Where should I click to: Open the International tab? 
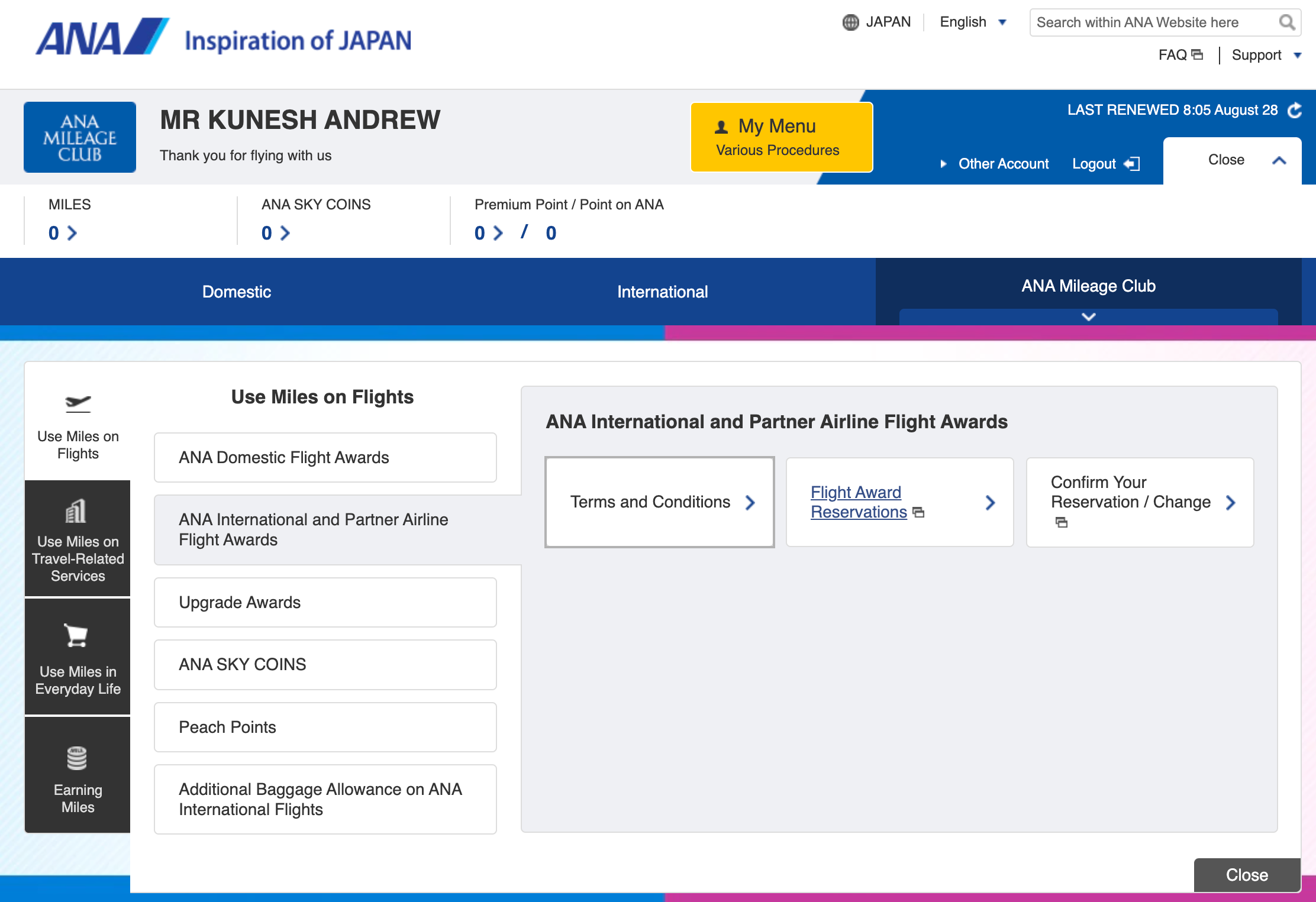point(663,292)
